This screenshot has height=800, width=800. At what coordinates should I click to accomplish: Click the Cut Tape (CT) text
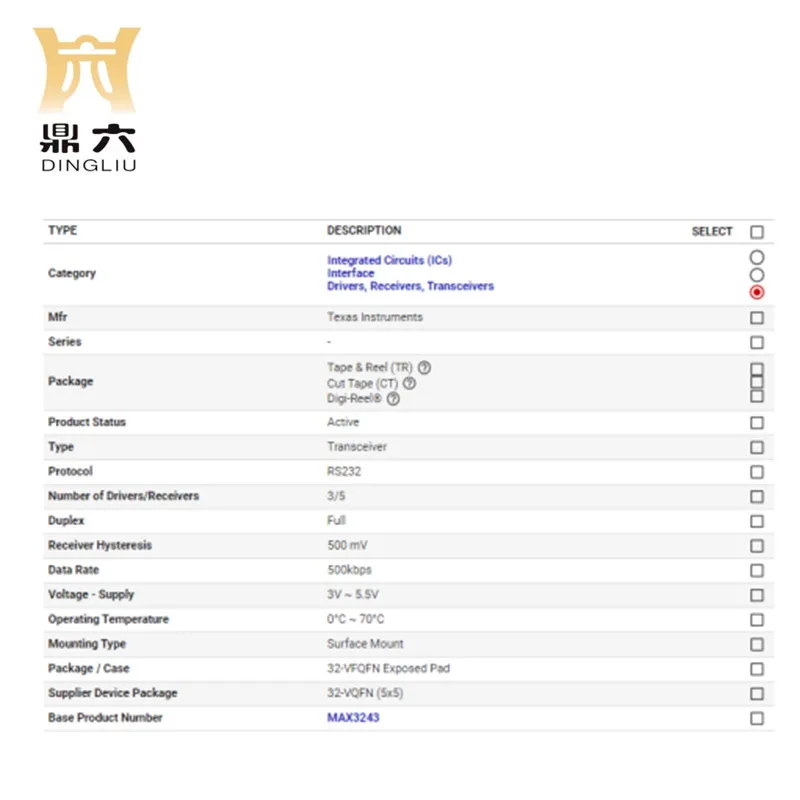(362, 383)
